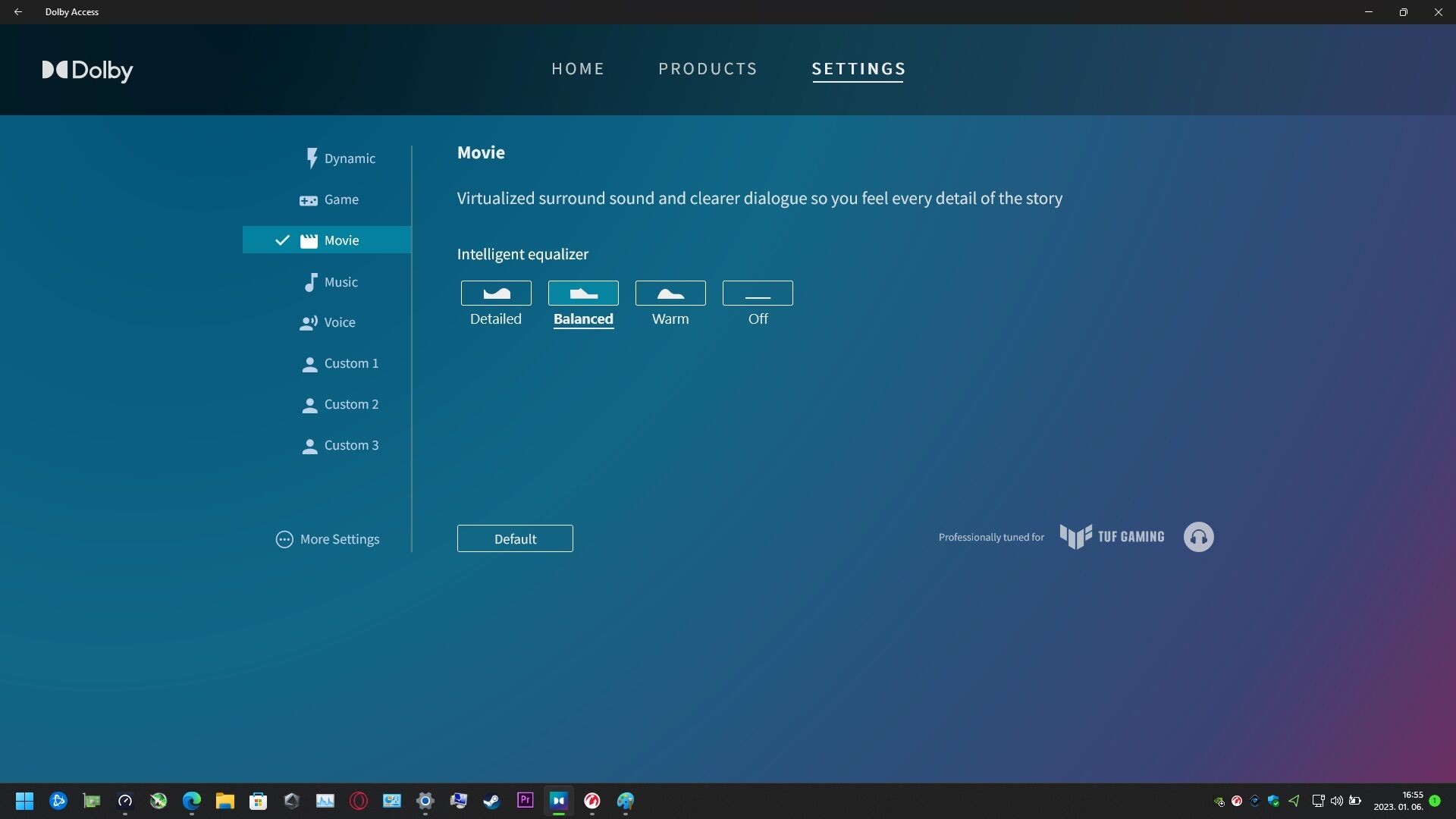Reset profile with the Default button
Screen dimensions: 1456x819
point(515,538)
